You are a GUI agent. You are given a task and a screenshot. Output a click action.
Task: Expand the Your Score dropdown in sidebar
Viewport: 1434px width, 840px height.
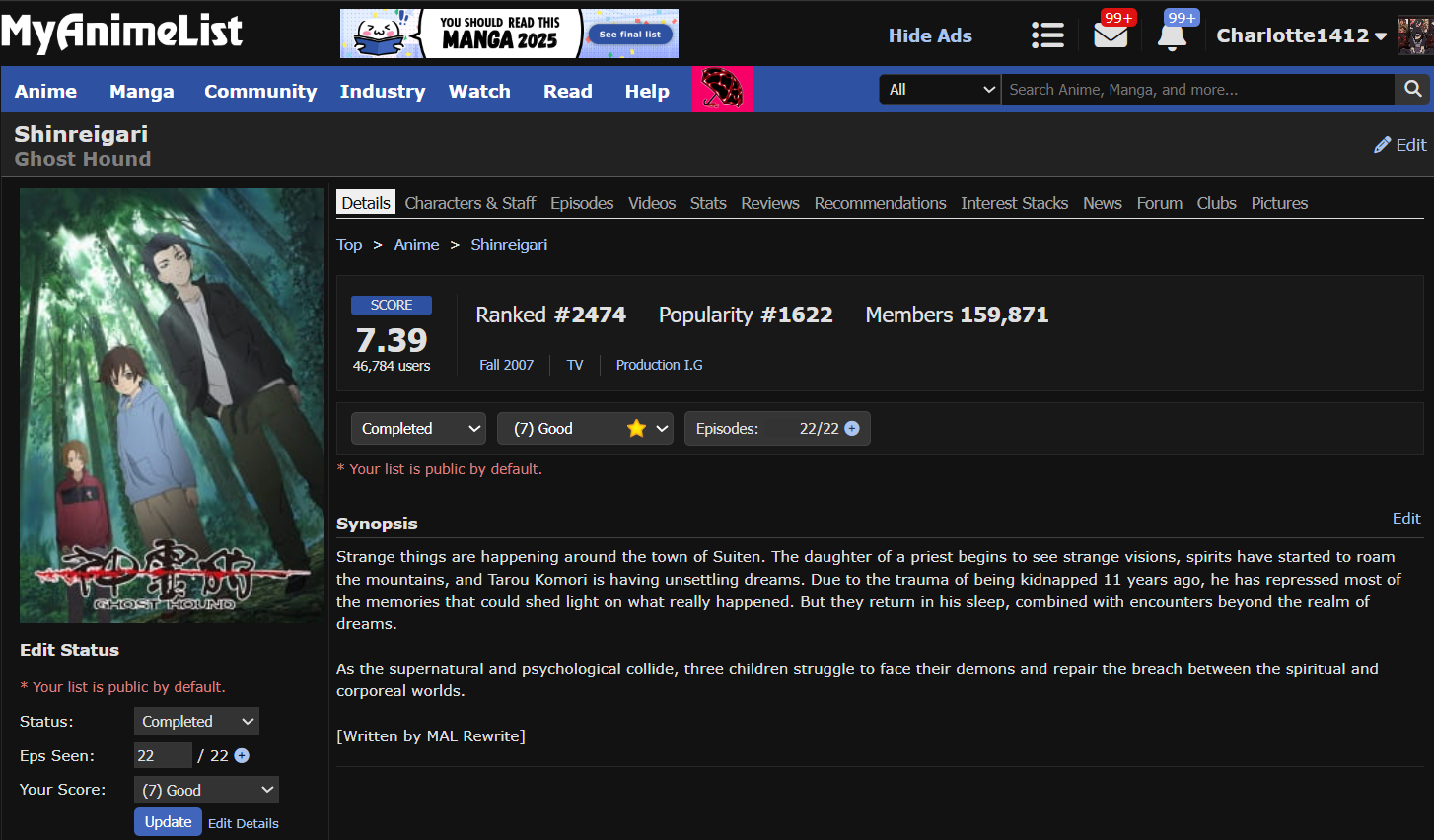[x=206, y=790]
